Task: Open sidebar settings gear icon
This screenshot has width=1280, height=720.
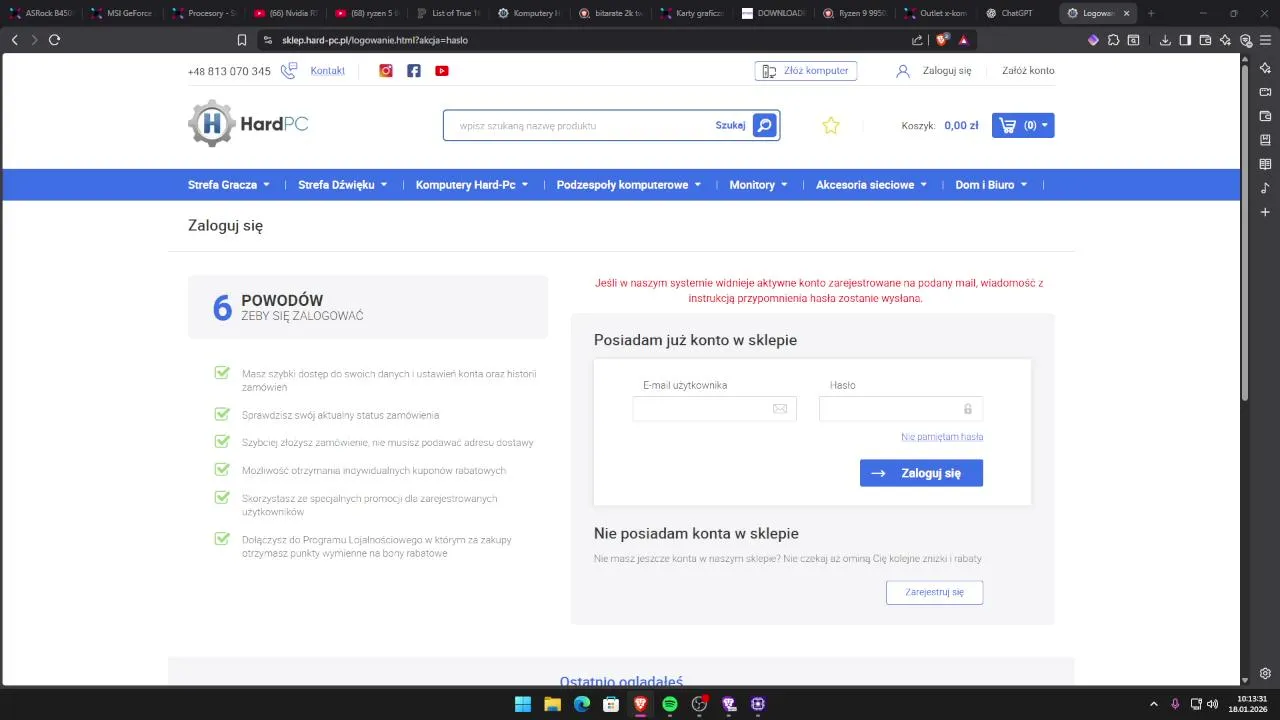Action: pos(1265,673)
